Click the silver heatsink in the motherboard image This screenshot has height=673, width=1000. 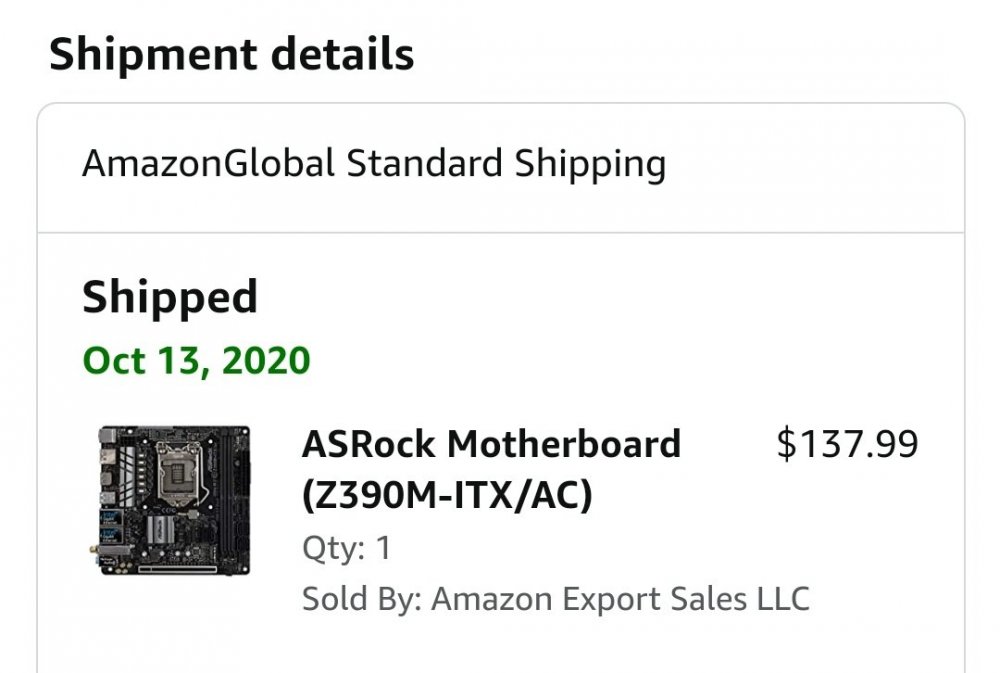coord(160,529)
